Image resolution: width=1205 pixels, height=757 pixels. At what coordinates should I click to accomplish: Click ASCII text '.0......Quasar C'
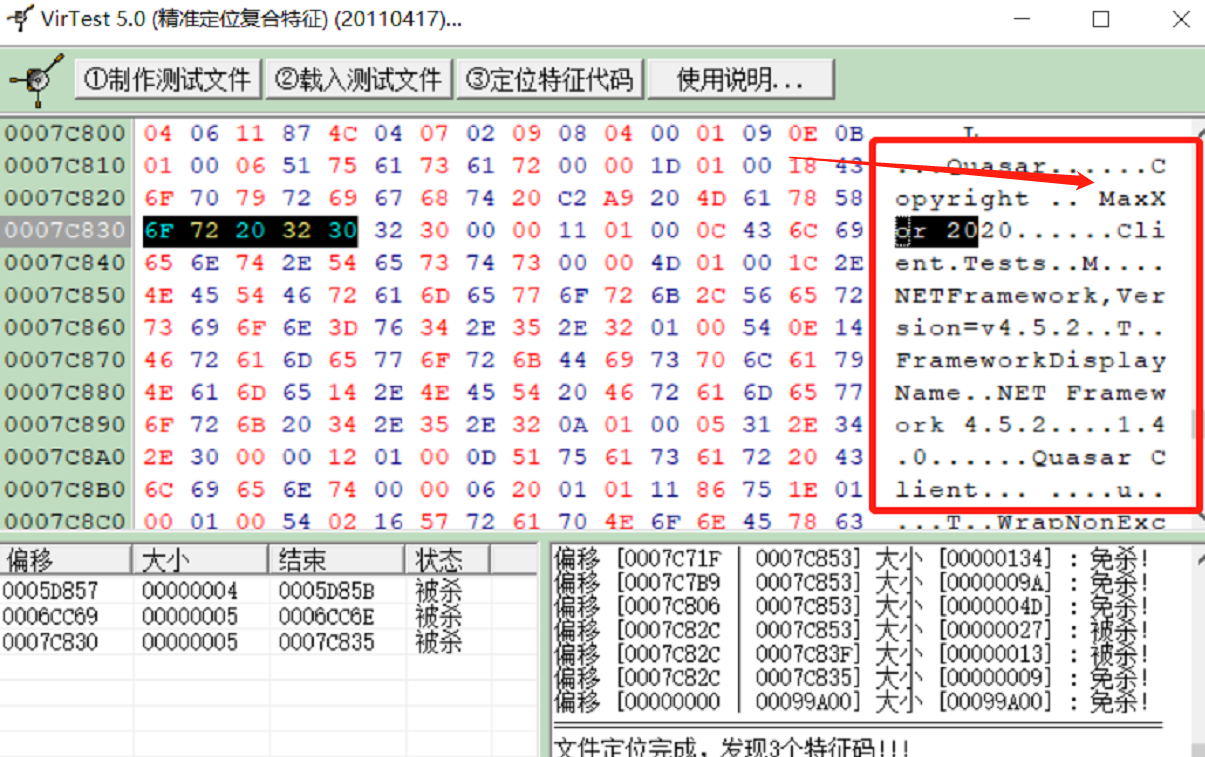pyautogui.click(x=1030, y=458)
